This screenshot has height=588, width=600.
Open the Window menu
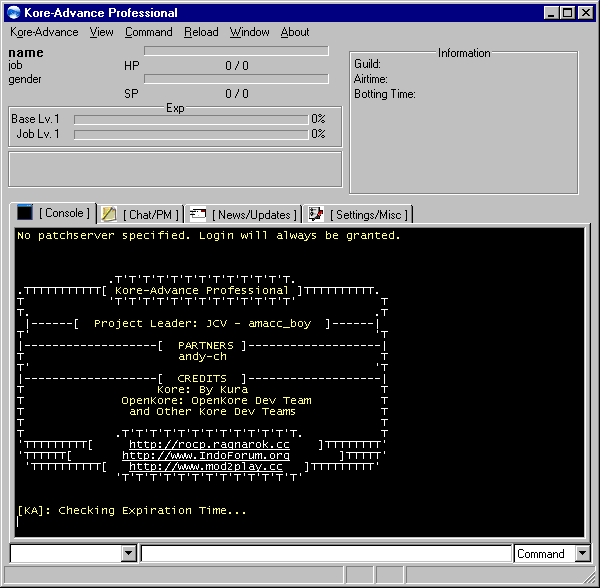tap(249, 32)
